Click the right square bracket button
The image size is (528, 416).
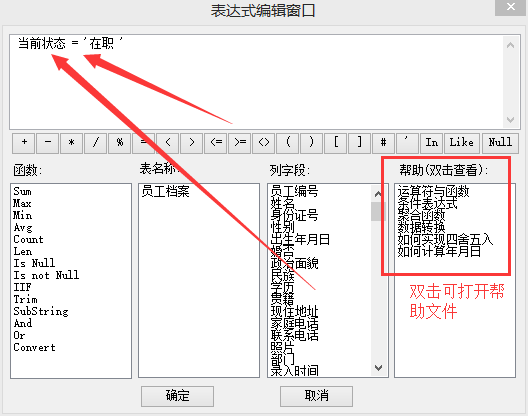[x=359, y=143]
